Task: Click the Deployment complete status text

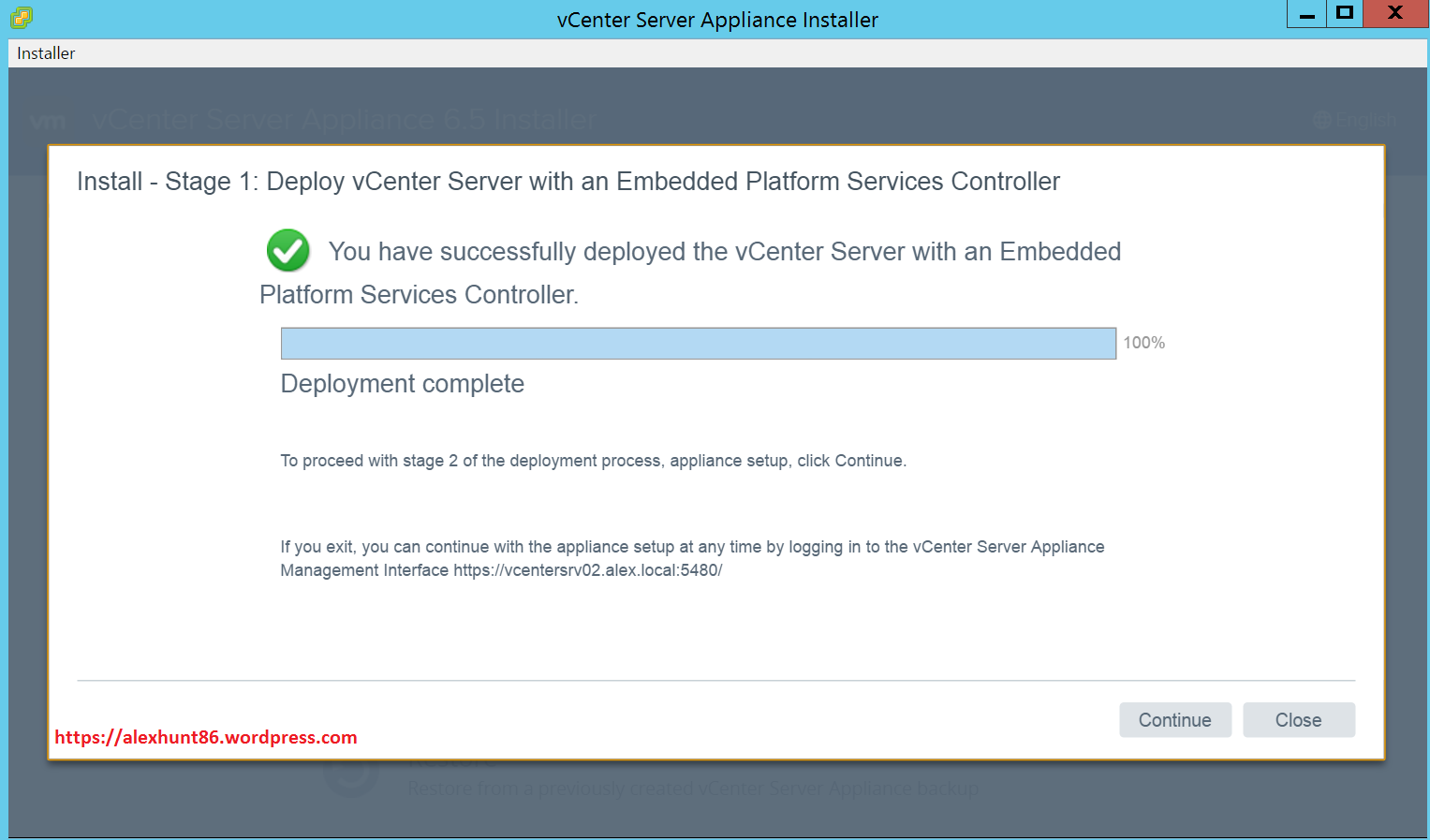Action: coord(402,383)
